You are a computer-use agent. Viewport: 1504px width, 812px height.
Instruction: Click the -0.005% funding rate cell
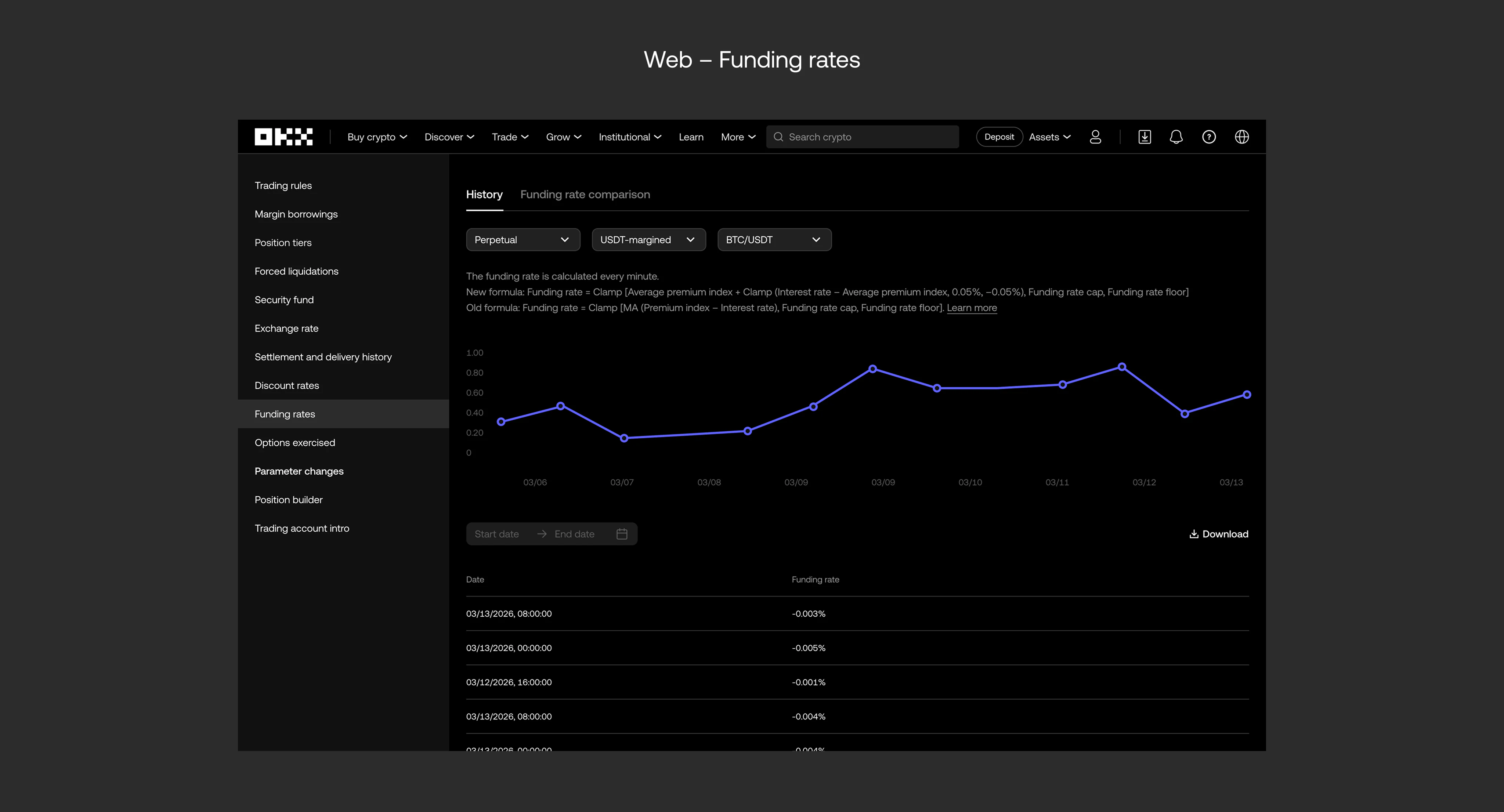[809, 648]
